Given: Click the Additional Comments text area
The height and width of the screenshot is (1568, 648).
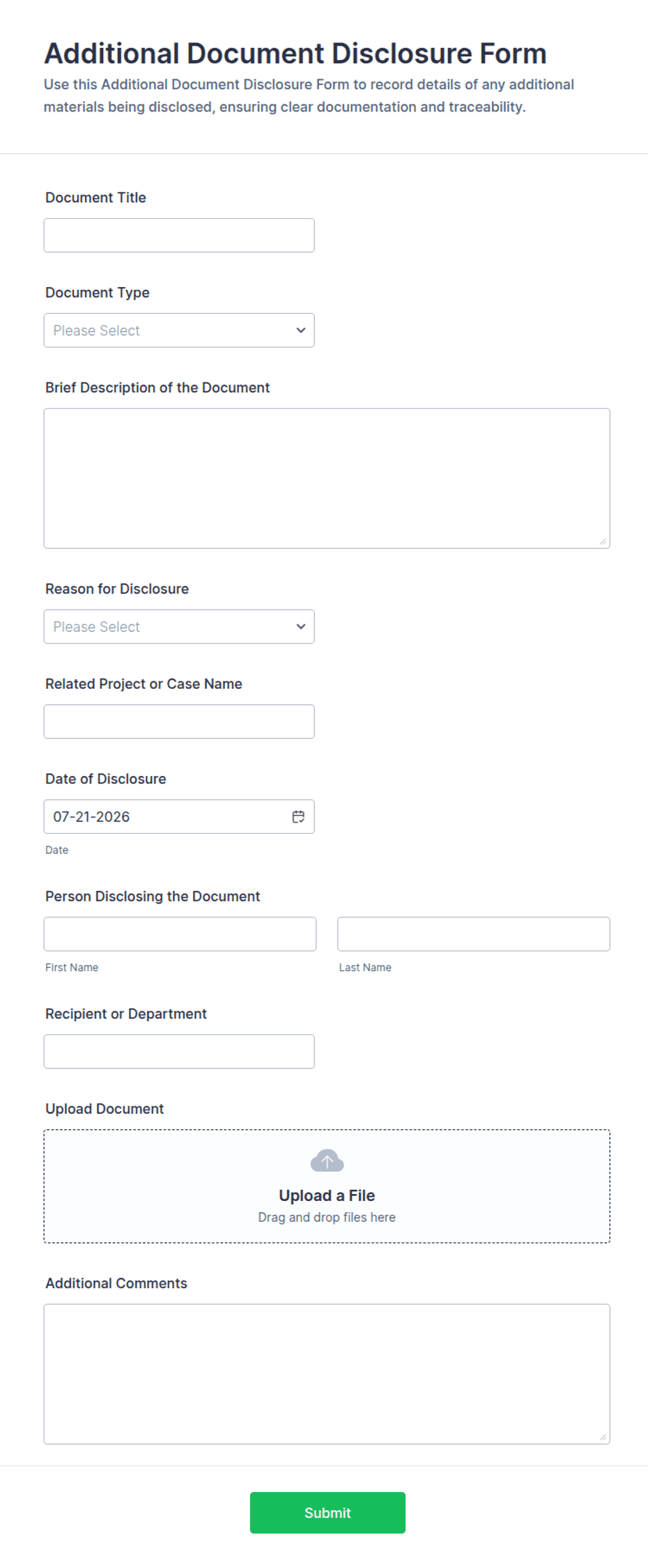Looking at the screenshot, I should tap(327, 1374).
